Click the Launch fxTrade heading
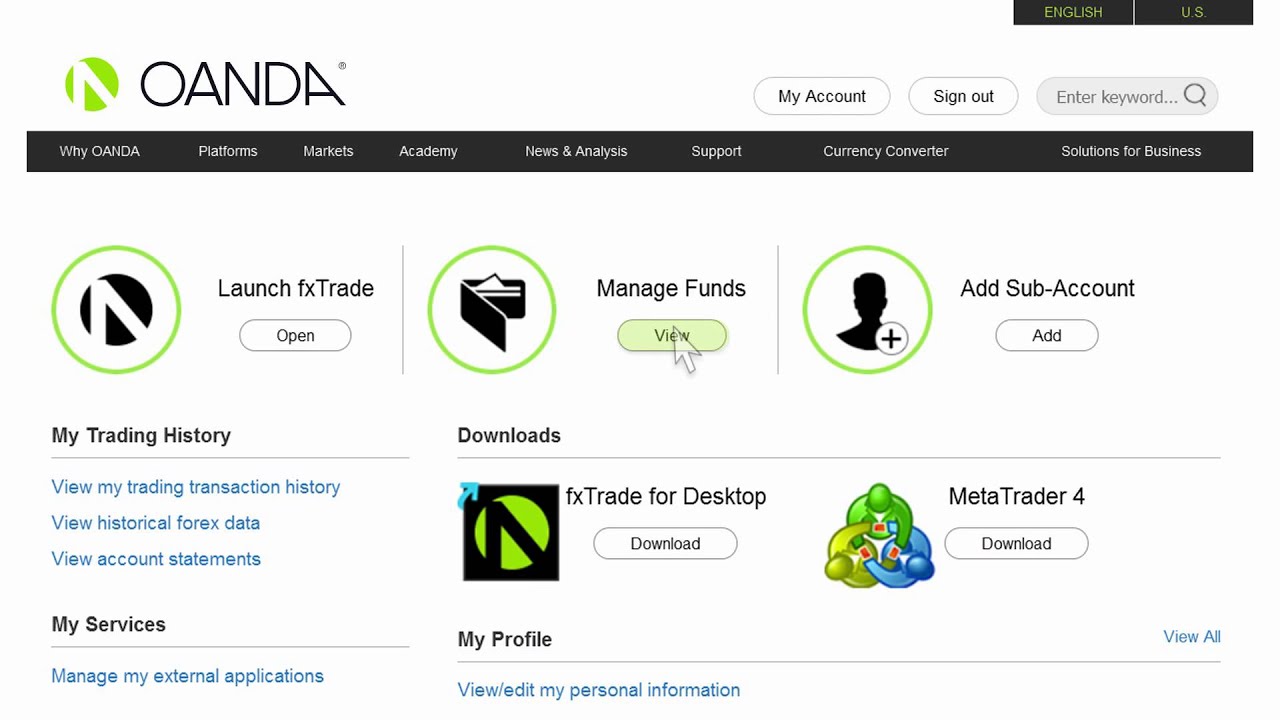This screenshot has width=1280, height=720. (x=296, y=288)
